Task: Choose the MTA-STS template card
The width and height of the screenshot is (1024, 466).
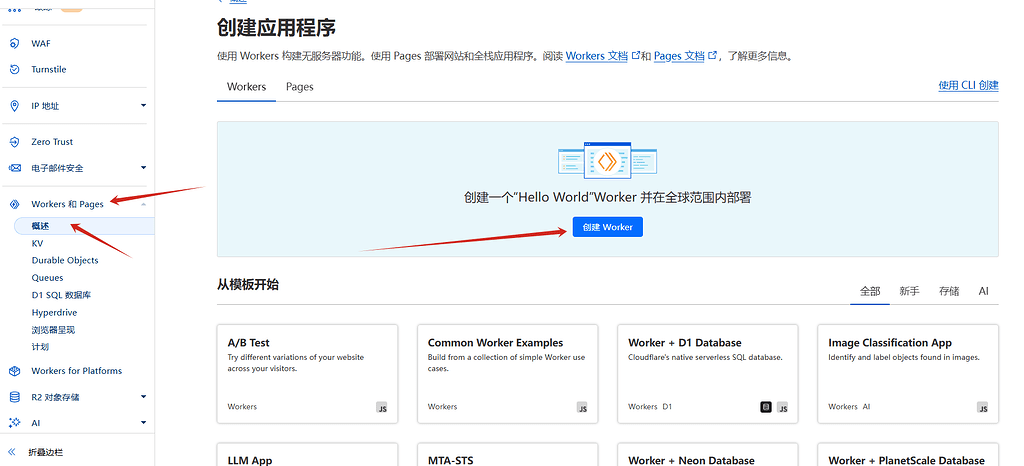Action: click(x=507, y=455)
